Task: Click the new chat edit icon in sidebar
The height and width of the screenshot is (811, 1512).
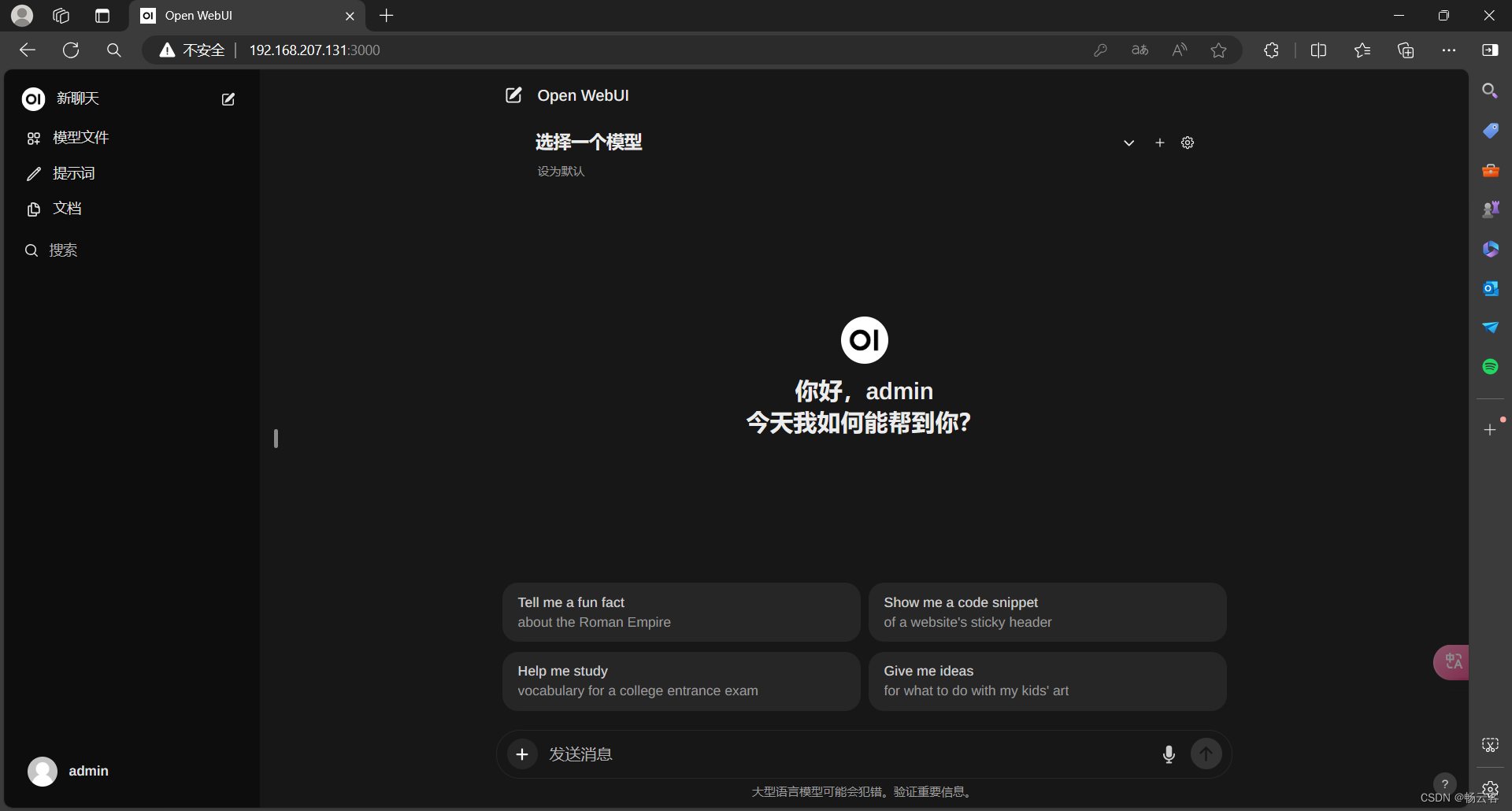Action: pyautogui.click(x=228, y=99)
